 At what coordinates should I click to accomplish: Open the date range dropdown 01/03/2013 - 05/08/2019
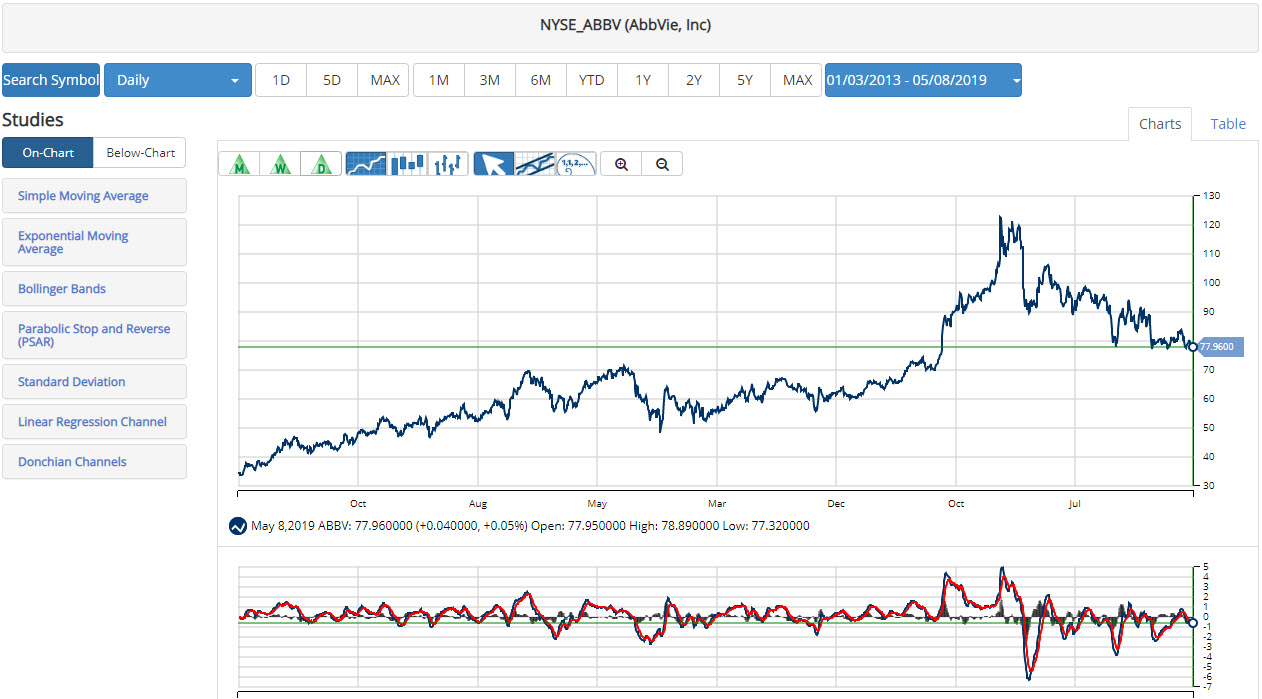pyautogui.click(x=923, y=80)
